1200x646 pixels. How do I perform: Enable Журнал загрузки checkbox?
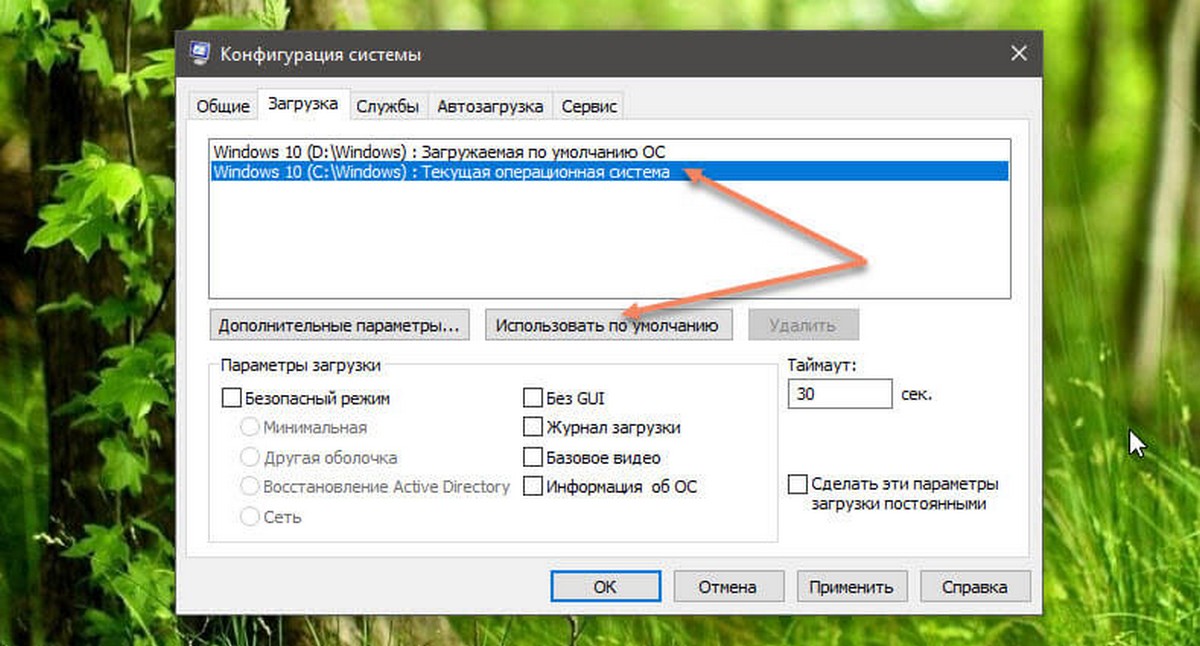[532, 427]
